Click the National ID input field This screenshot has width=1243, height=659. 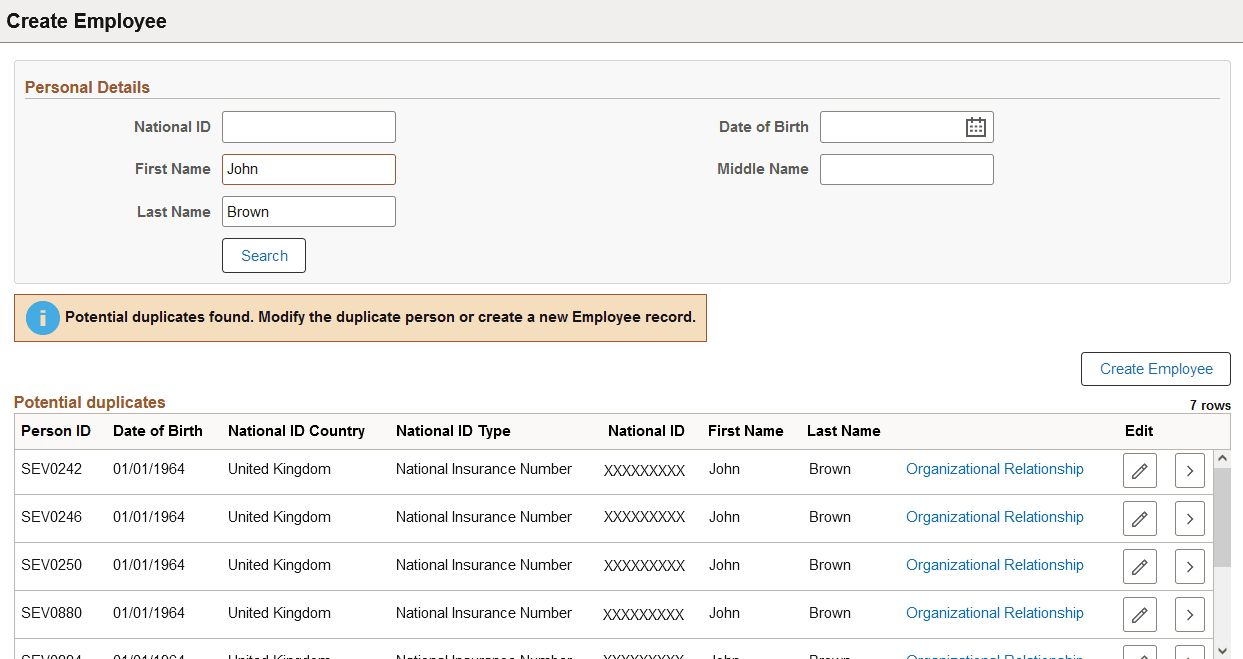pos(308,126)
